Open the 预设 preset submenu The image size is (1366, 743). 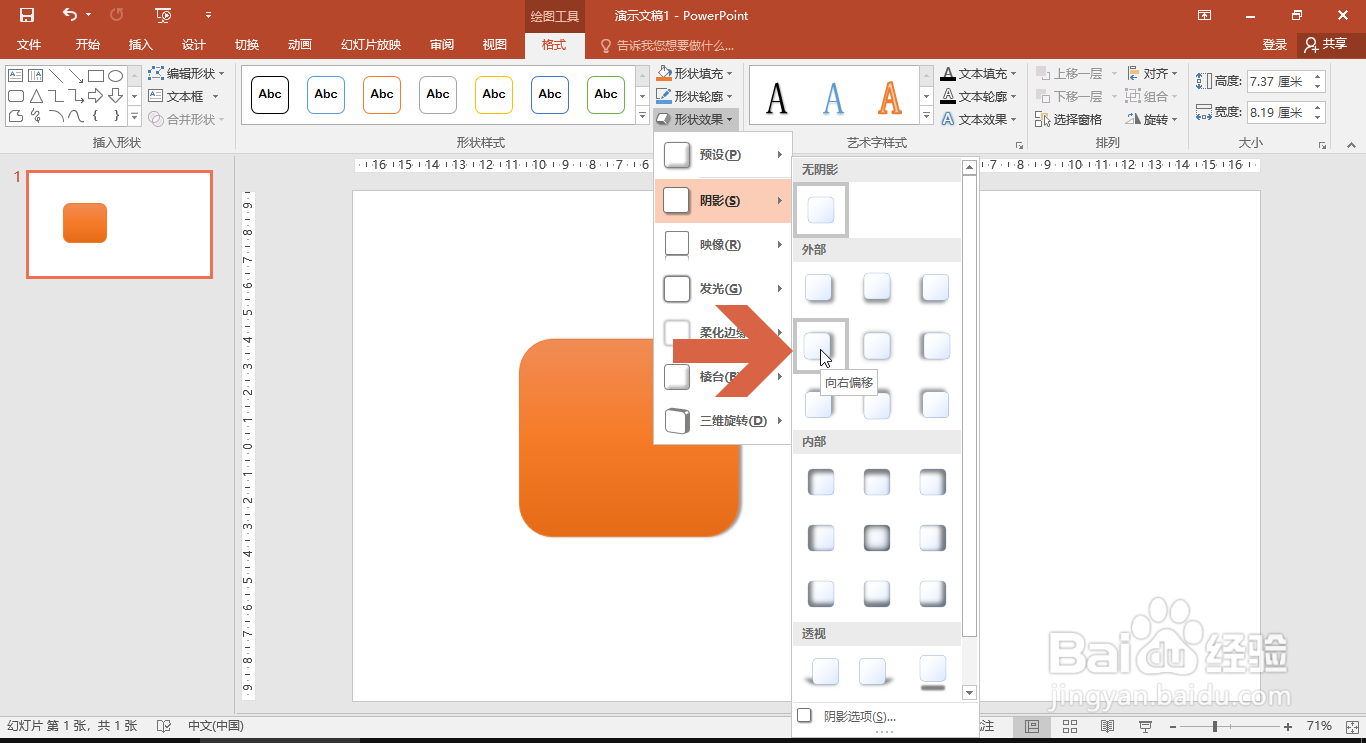tap(722, 155)
